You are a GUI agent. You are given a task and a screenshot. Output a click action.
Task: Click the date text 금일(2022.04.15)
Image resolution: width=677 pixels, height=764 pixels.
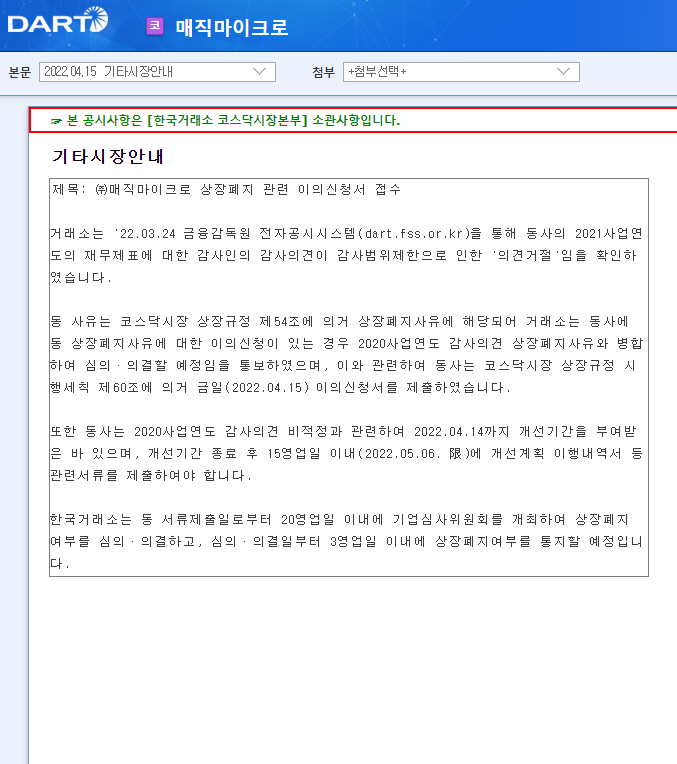click(x=253, y=388)
